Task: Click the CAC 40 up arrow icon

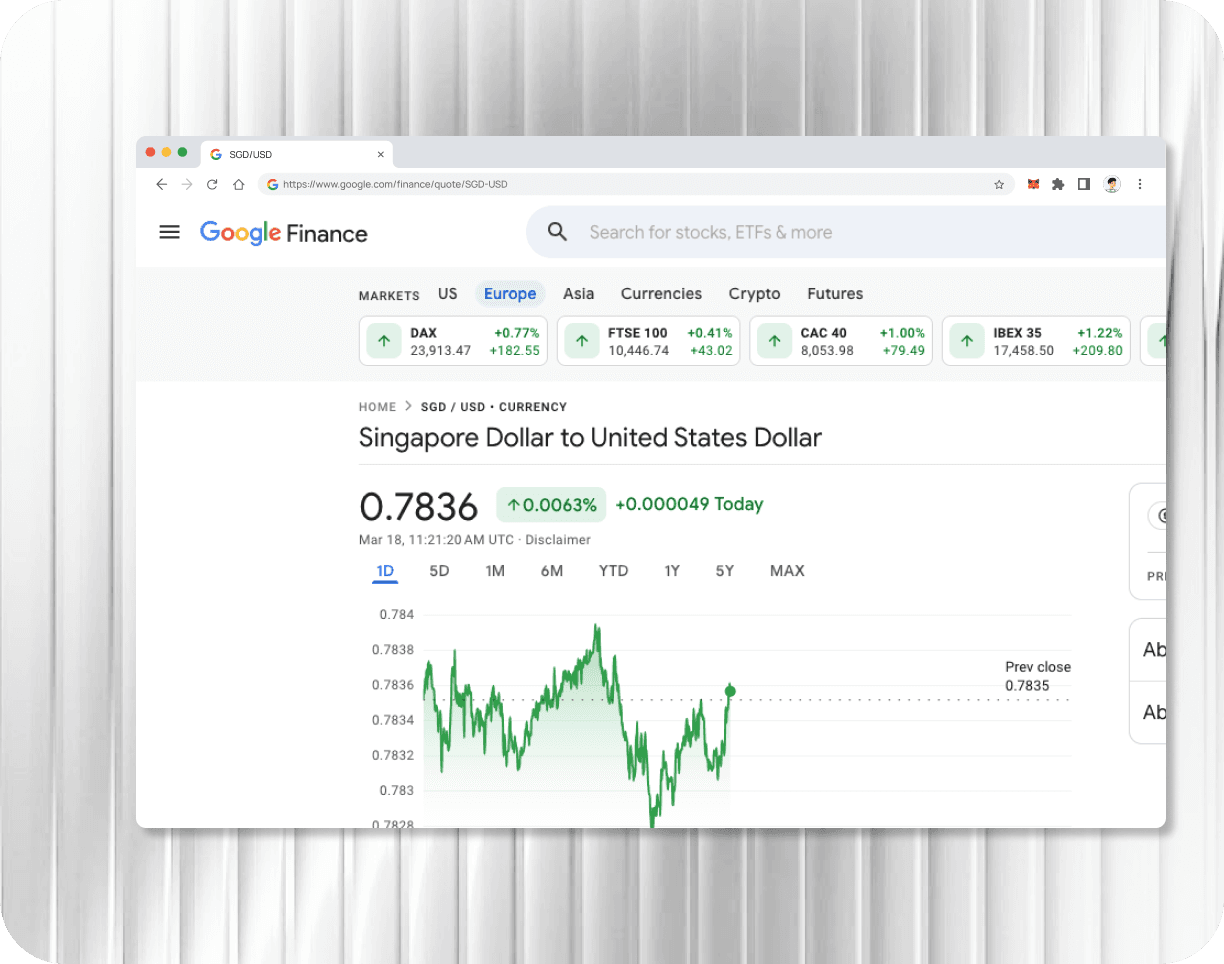Action: [x=774, y=341]
